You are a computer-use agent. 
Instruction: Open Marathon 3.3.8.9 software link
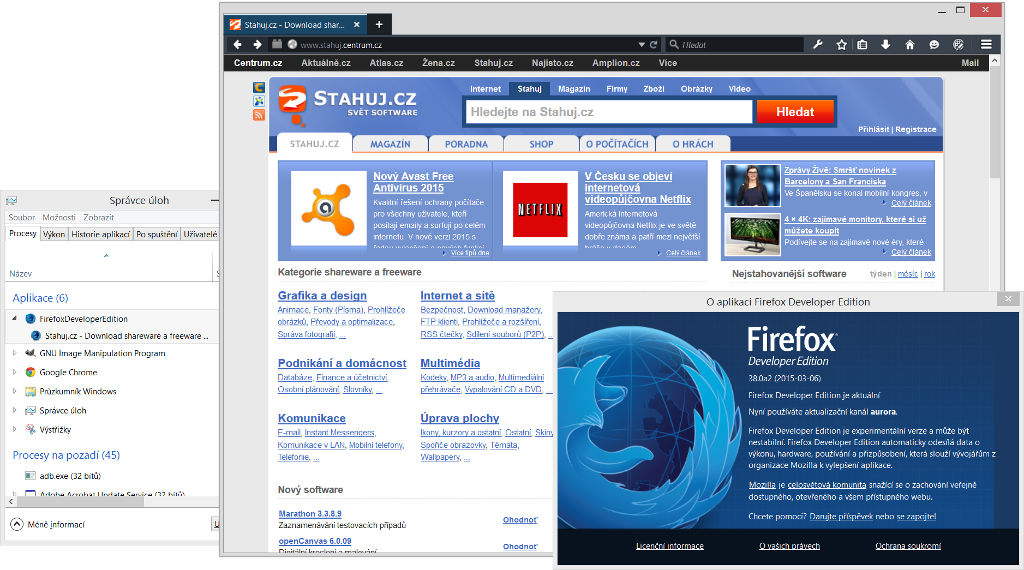point(310,514)
